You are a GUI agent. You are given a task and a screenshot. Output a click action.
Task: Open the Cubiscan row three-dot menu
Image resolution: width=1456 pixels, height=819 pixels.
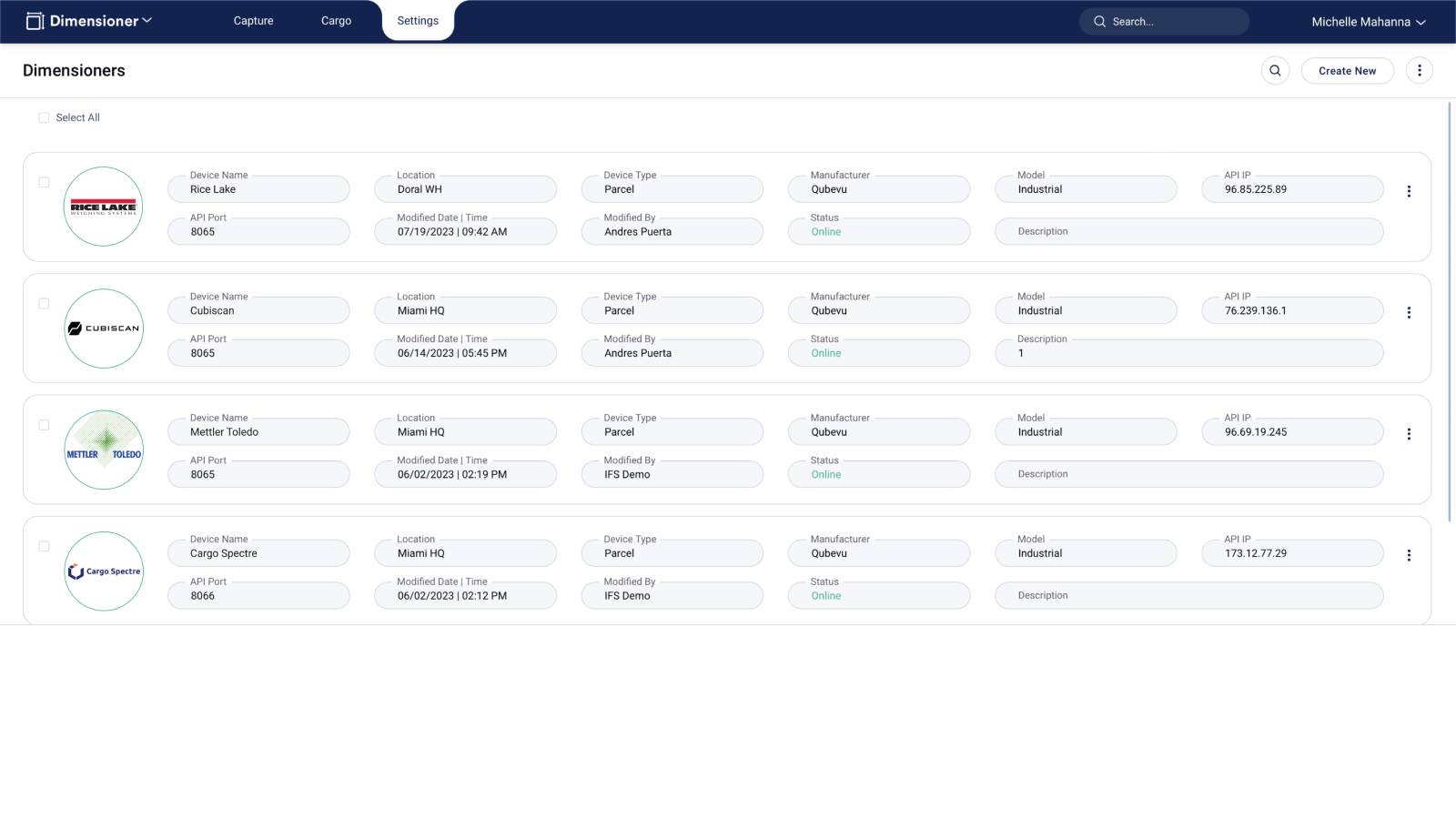[1409, 313]
